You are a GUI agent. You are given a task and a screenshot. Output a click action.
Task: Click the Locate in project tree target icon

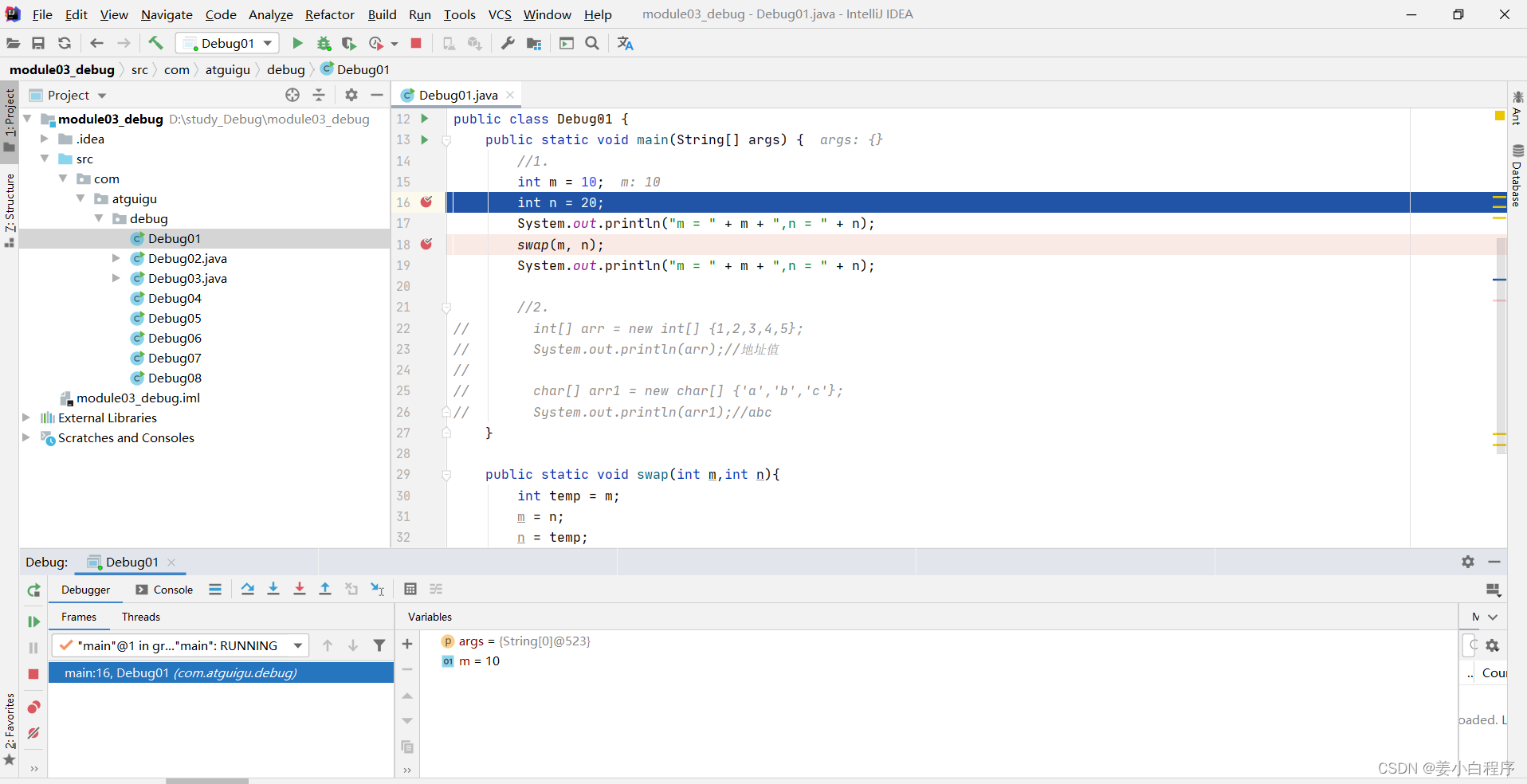pyautogui.click(x=292, y=95)
